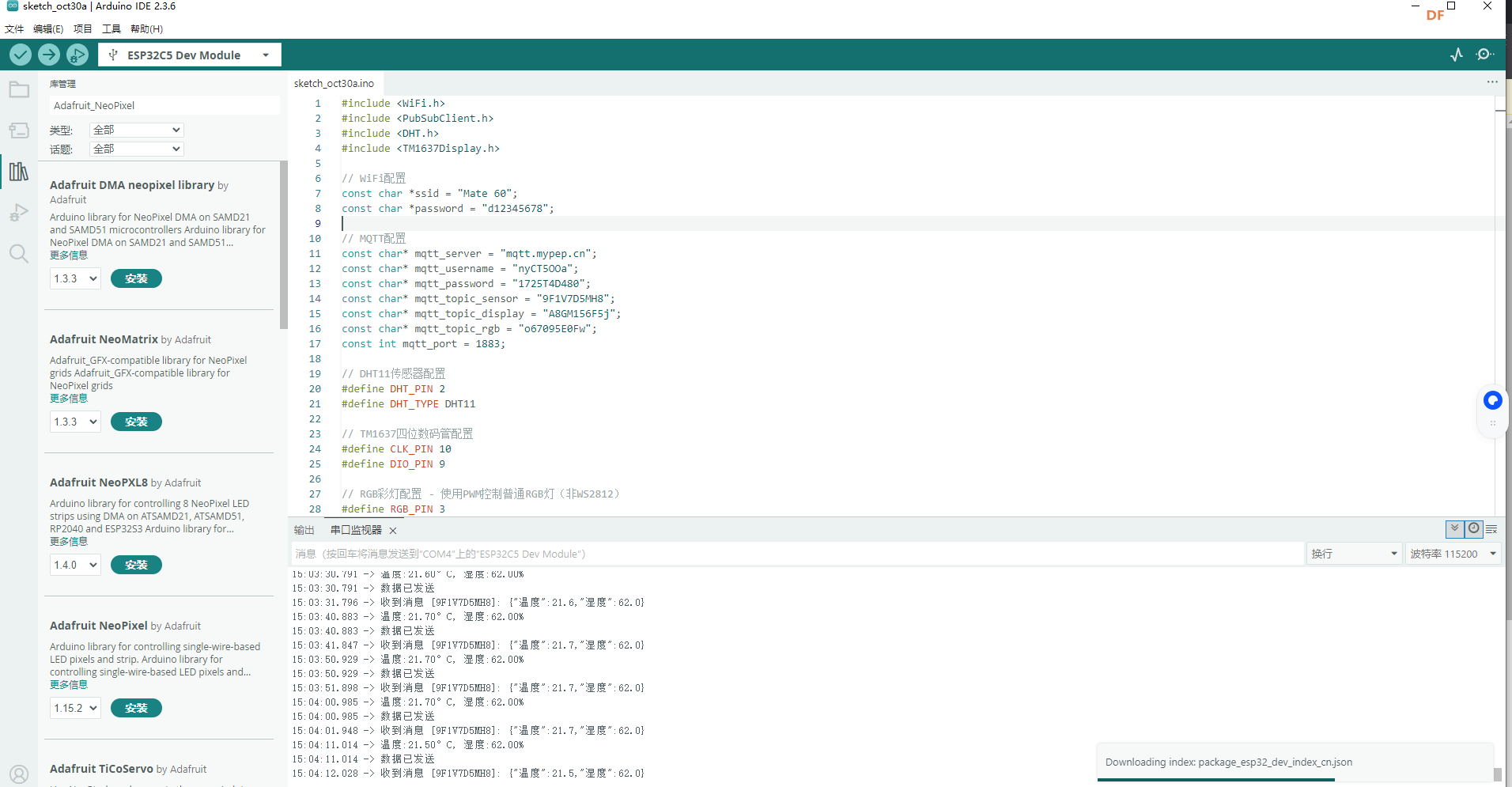The height and width of the screenshot is (787, 1512).
Task: Click 更多信息 link under Adafruit NeoMatrix
Action: [x=69, y=399]
